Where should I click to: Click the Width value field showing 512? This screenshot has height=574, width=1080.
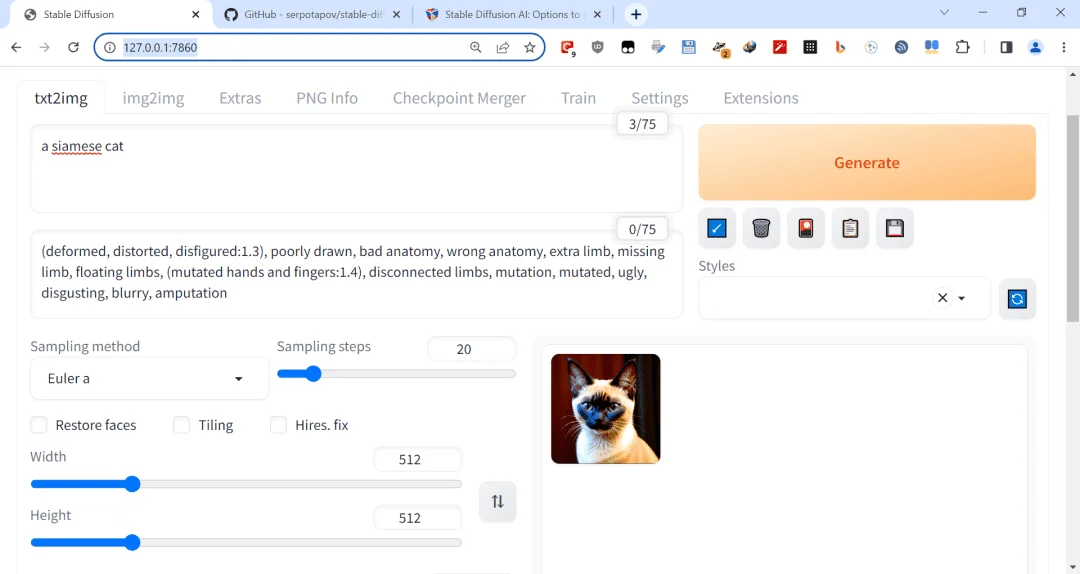point(417,460)
